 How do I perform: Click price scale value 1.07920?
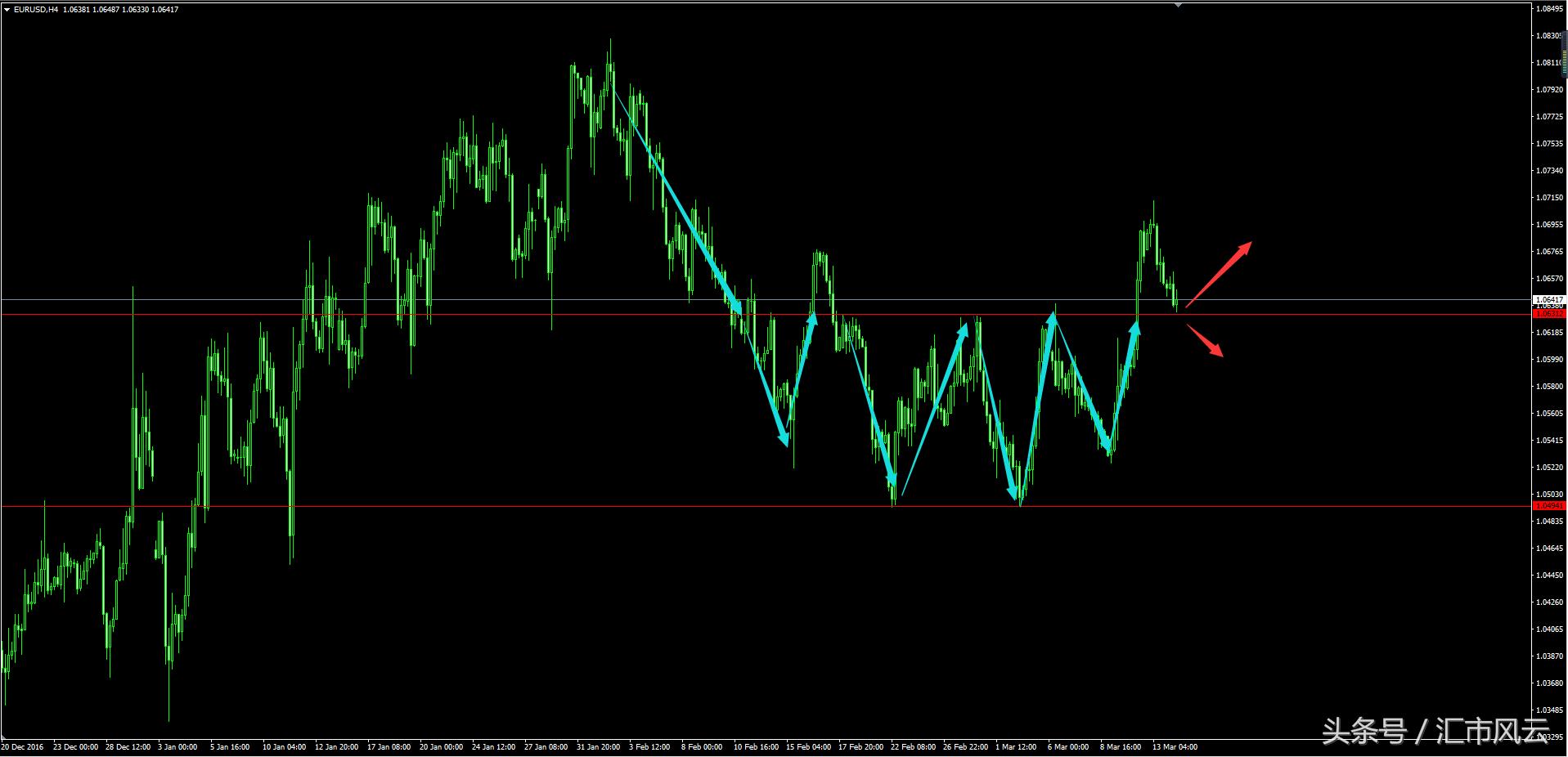click(1549, 90)
